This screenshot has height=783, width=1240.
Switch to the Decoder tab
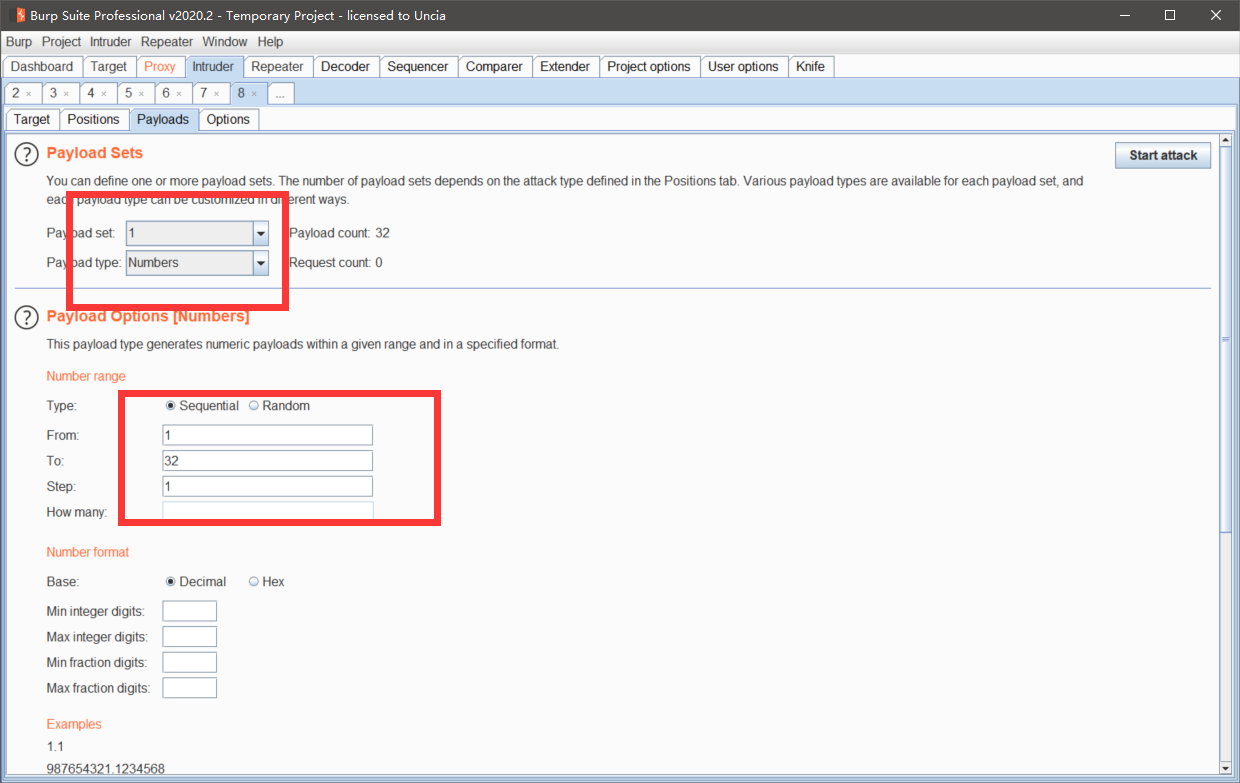[345, 67]
